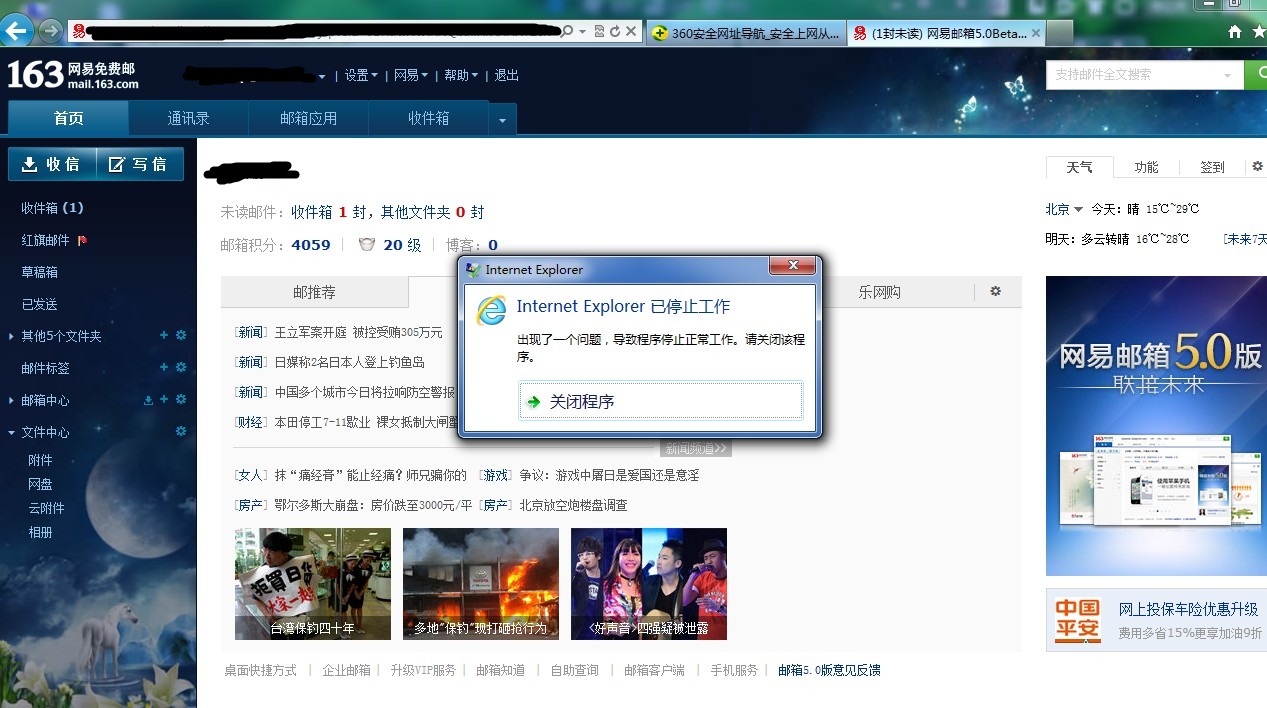The image size is (1267, 708).
Task: Click the gear icon next to 邮件标签
Action: [181, 367]
